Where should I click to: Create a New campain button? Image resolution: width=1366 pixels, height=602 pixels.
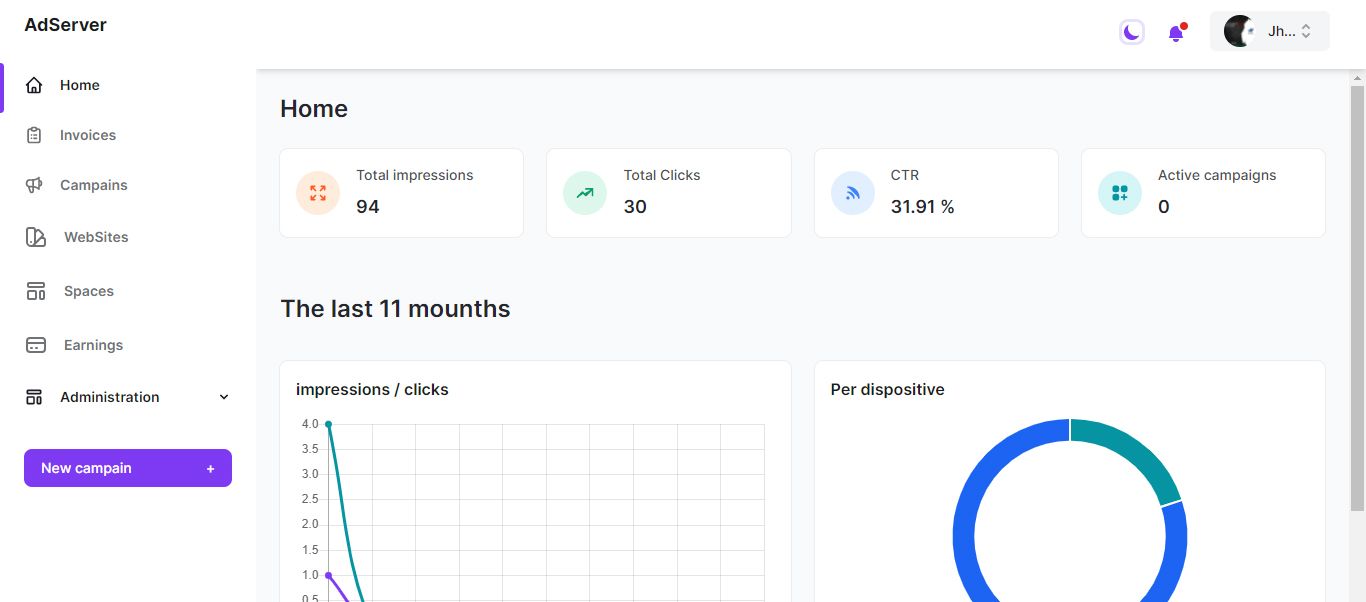click(128, 468)
